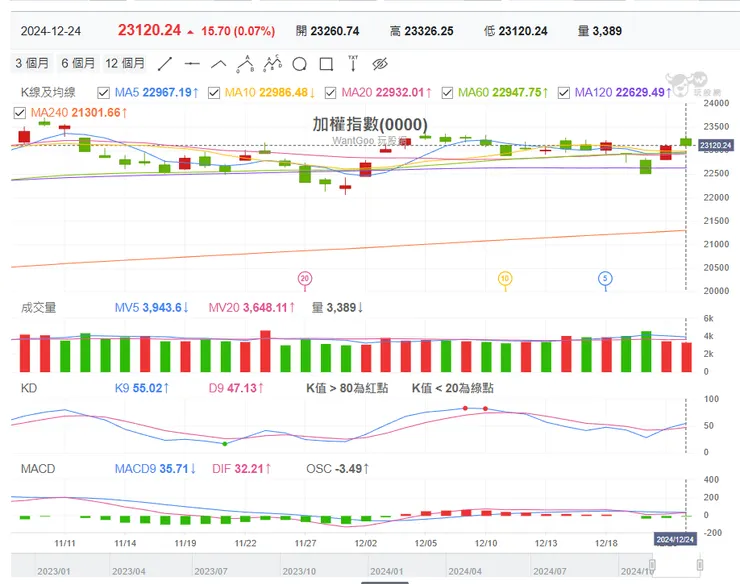Click the 11/27 date on x-axis
The width and height of the screenshot is (740, 584).
click(x=305, y=543)
